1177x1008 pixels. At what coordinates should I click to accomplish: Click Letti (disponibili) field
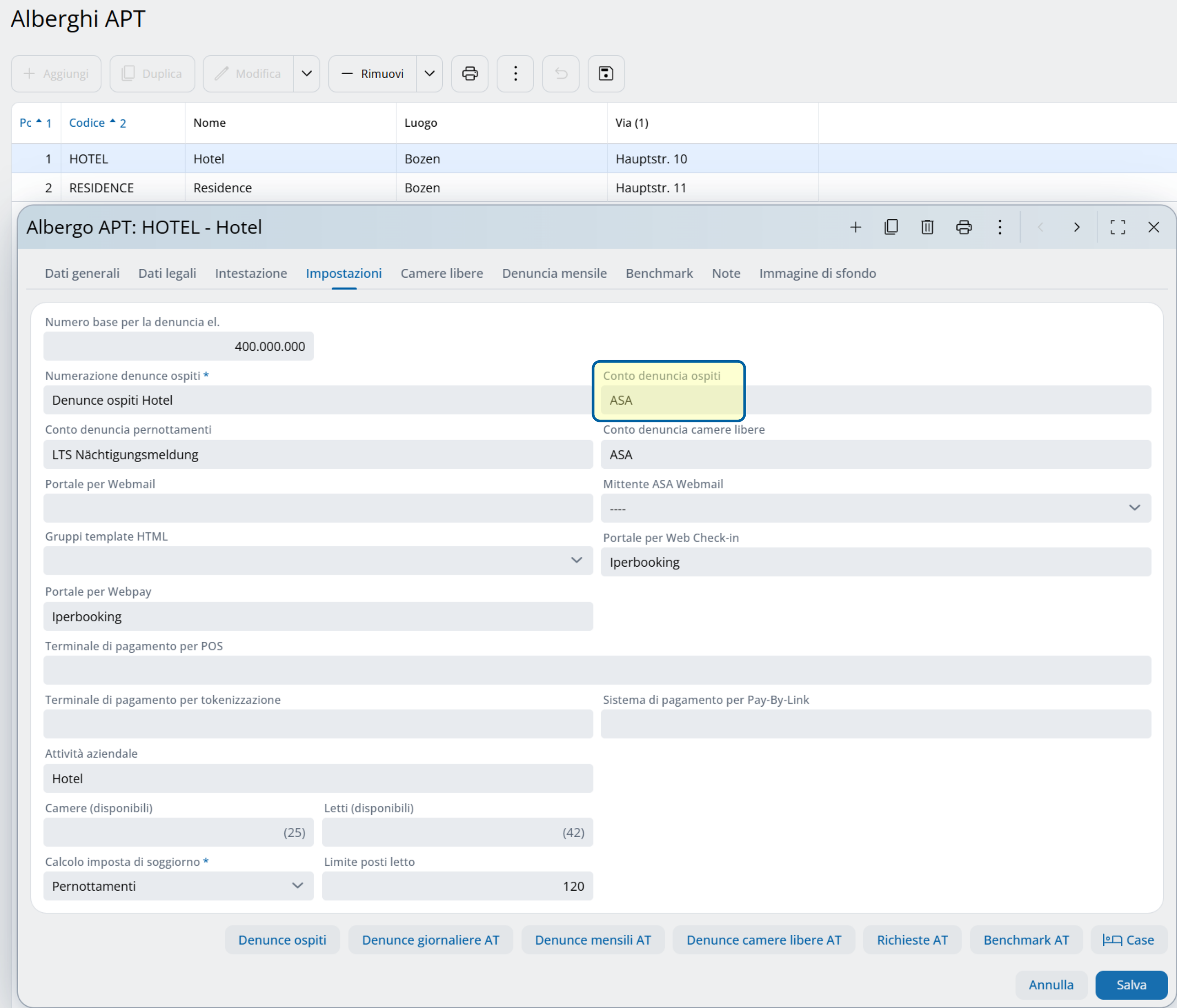pos(457,832)
